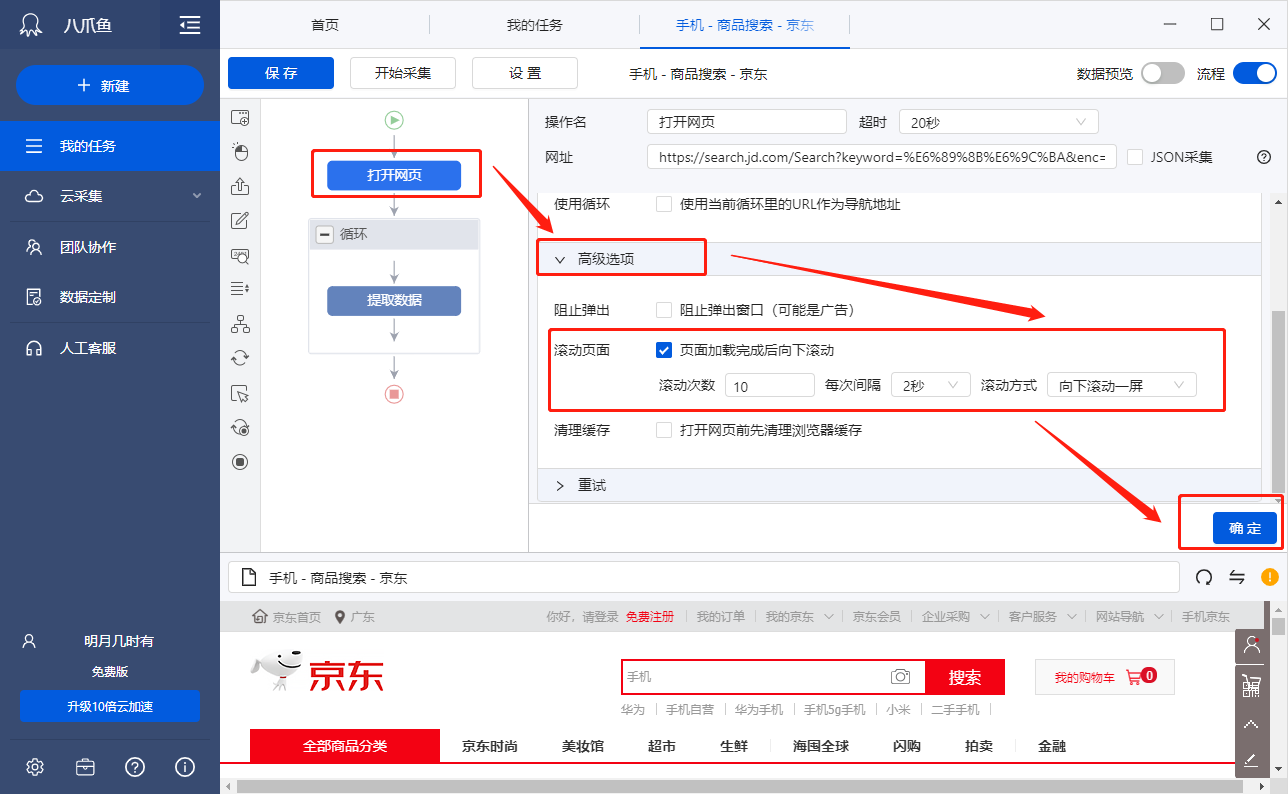This screenshot has height=794, width=1288.
Task: Open 我的任务 in the sidebar
Action: click(110, 146)
